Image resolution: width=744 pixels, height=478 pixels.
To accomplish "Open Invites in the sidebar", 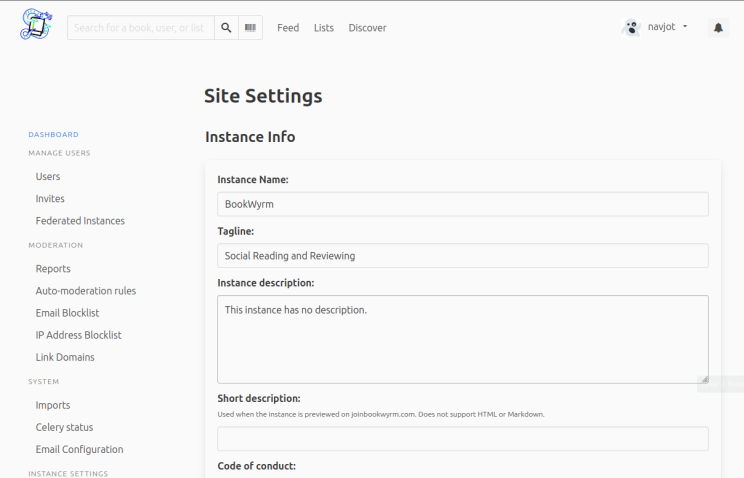I will tap(50, 199).
